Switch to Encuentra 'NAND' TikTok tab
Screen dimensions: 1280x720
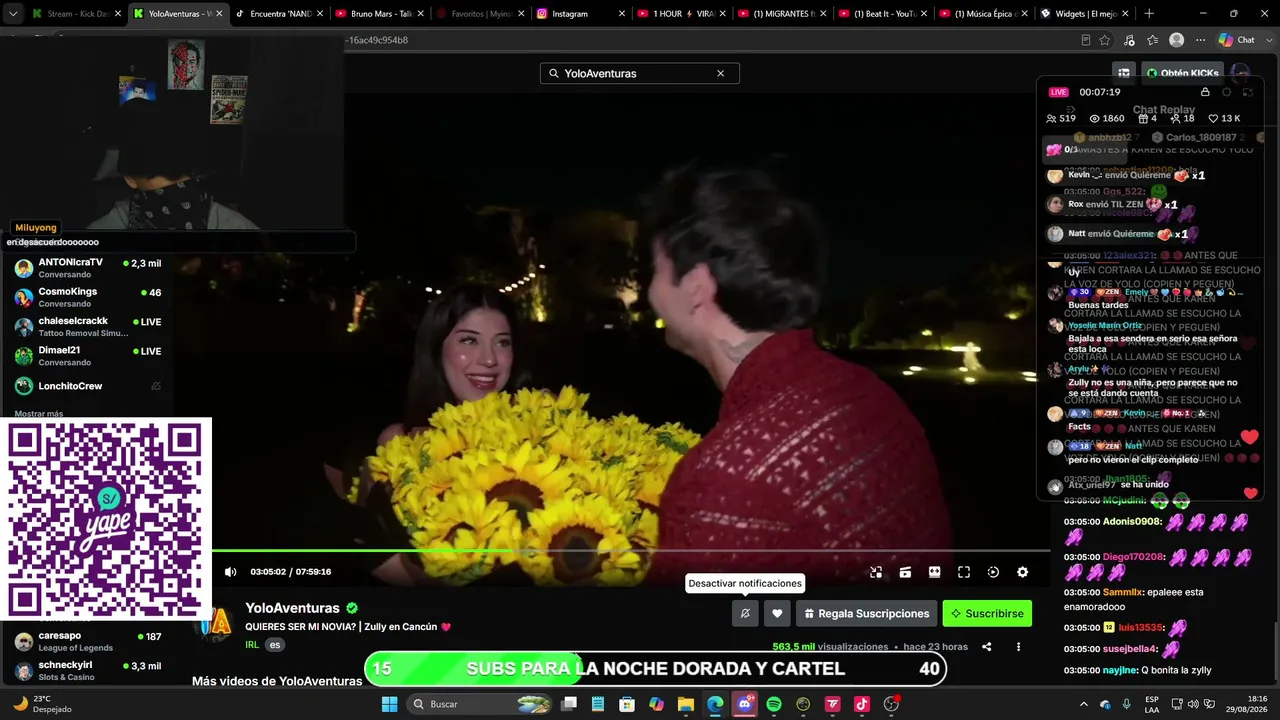(x=279, y=14)
